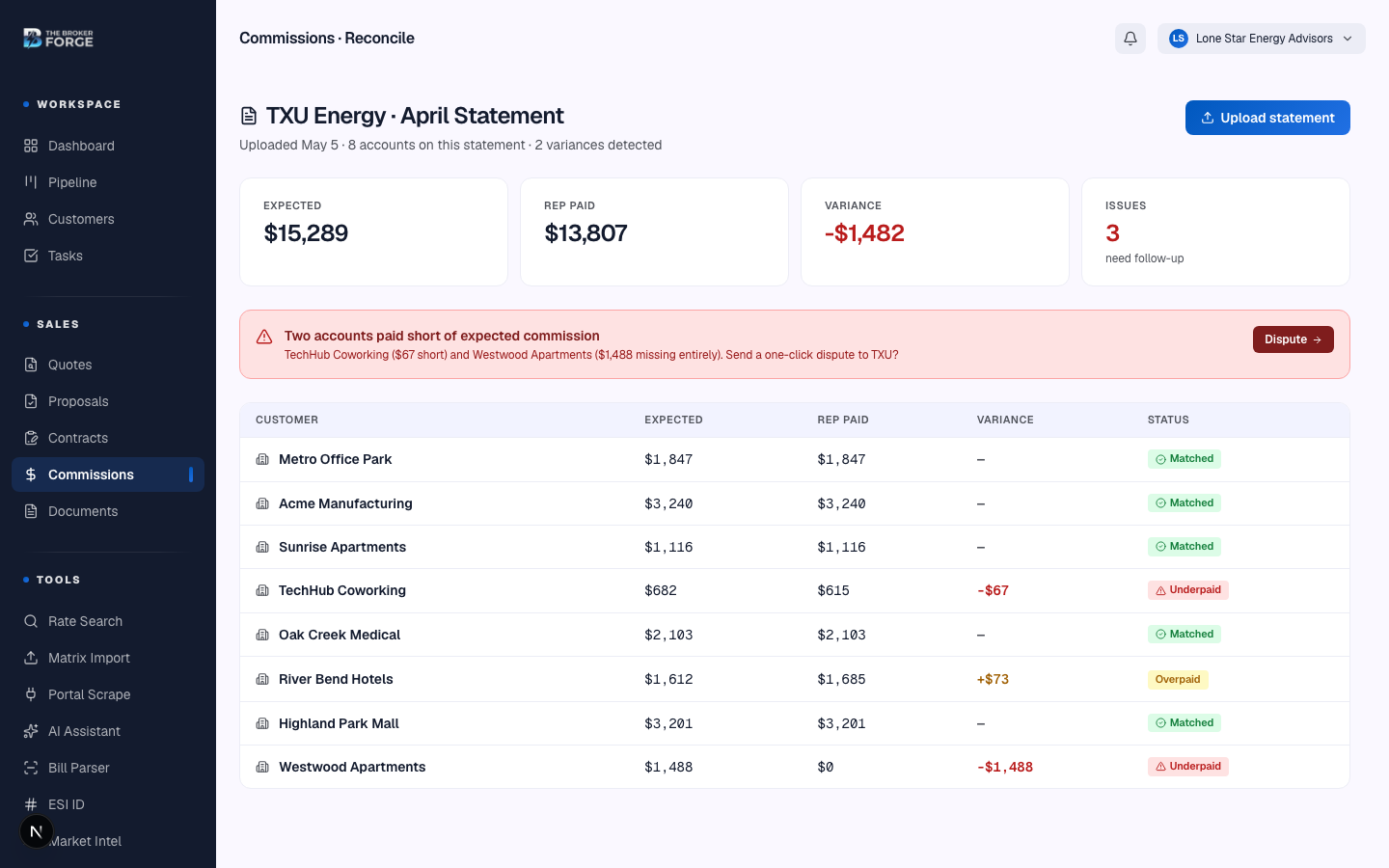Click the AI Assistant sparkle icon

pos(31,731)
